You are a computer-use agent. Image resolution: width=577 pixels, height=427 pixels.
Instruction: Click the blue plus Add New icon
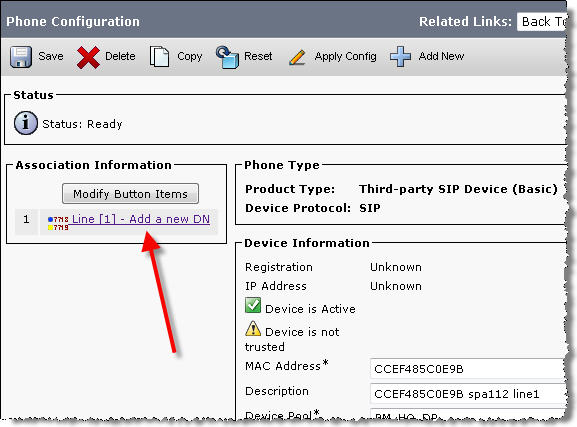[x=400, y=56]
